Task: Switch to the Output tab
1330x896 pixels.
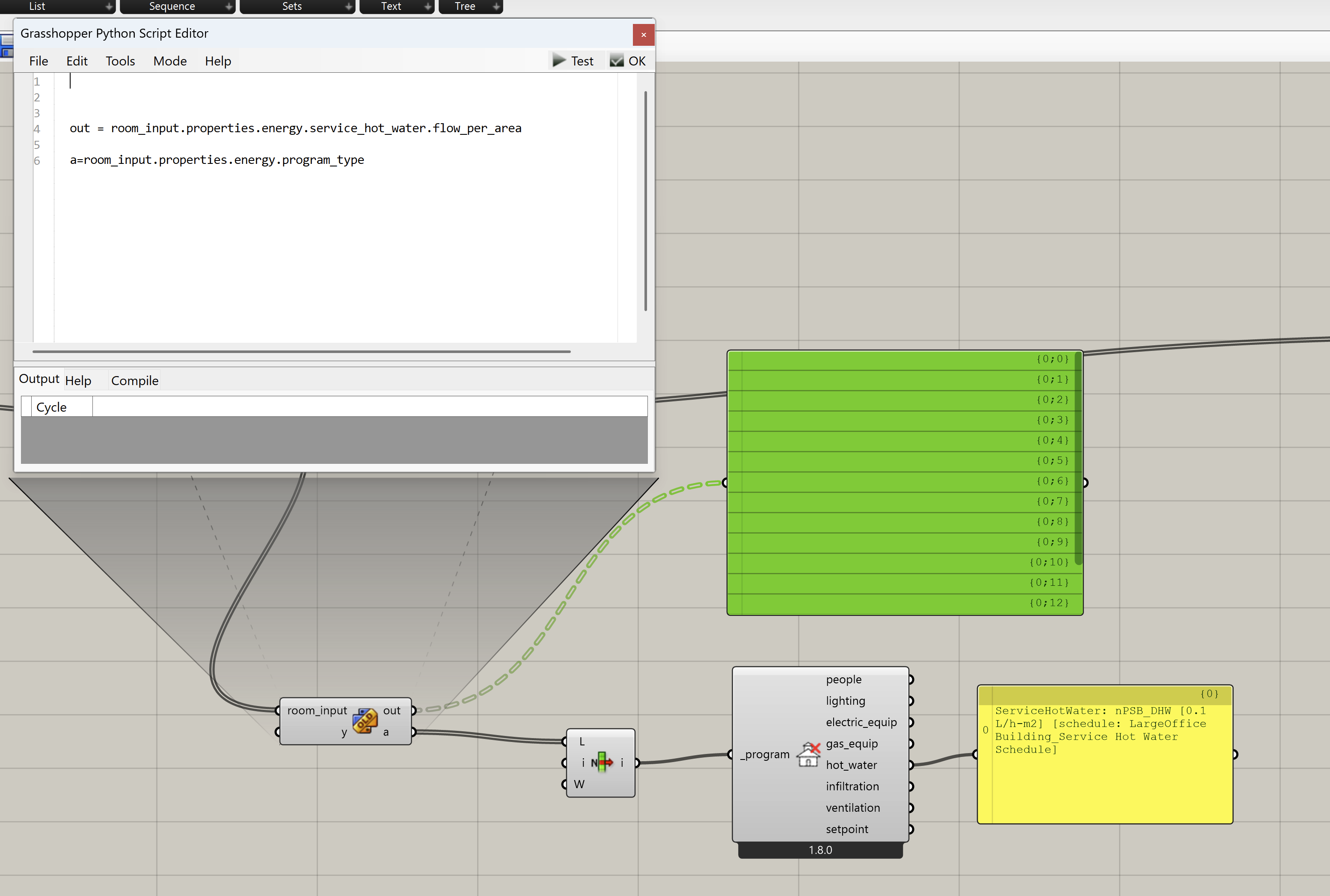Action: [x=39, y=379]
